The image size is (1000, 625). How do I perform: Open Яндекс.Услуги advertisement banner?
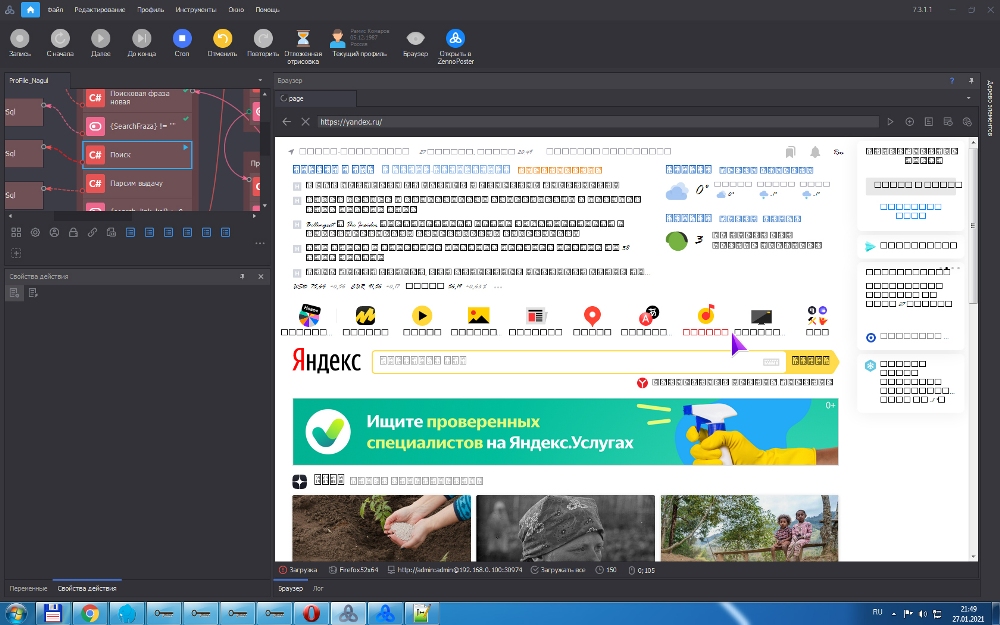coord(565,432)
